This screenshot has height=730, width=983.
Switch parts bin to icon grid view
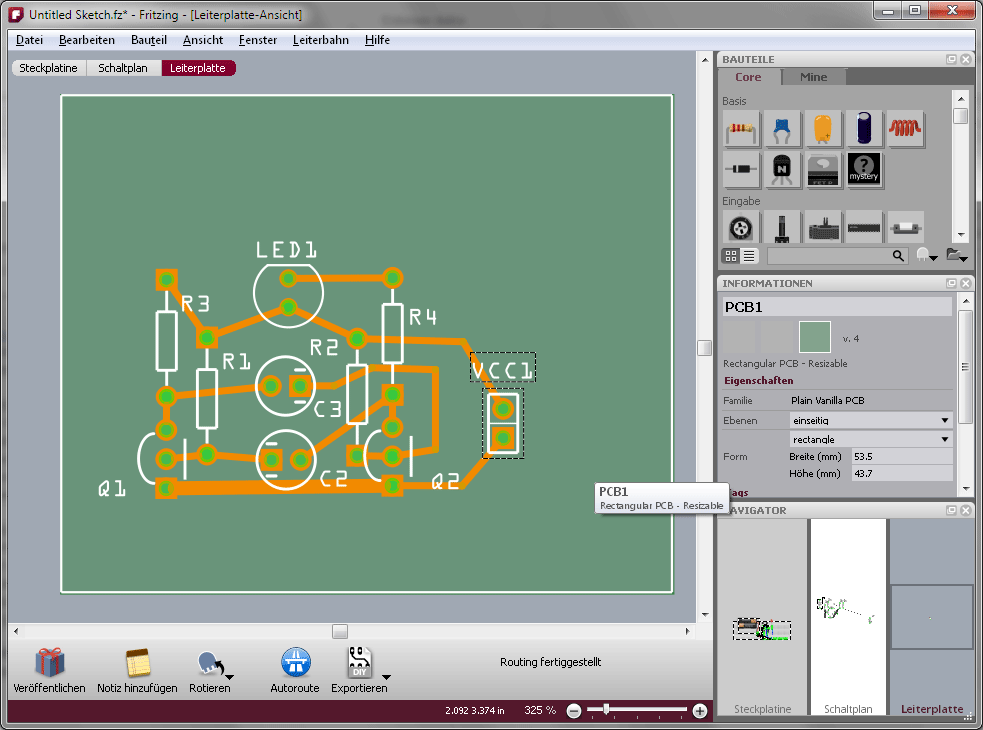[730, 256]
